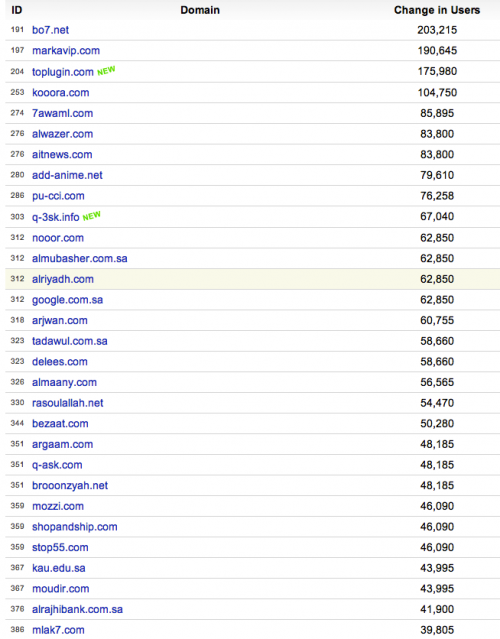Viewport: 500px width, 639px height.
Task: Click the NEW badge beside q-3sk.info
Action: [x=91, y=216]
